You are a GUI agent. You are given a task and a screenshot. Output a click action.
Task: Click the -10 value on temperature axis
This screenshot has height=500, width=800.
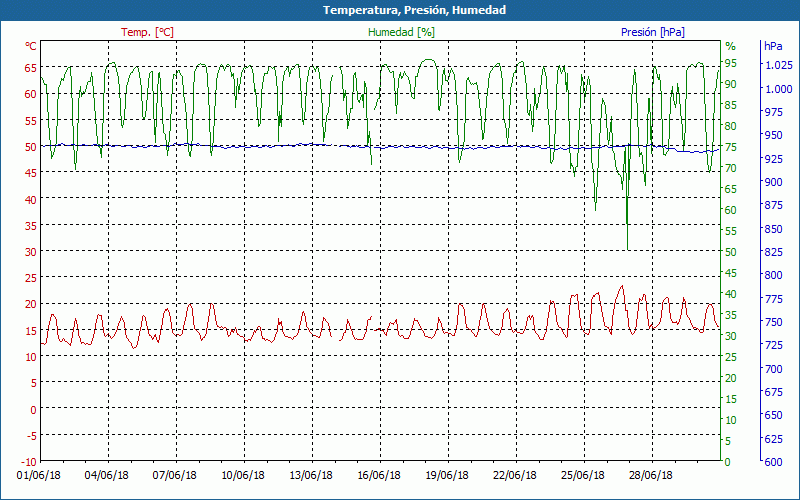point(29,462)
